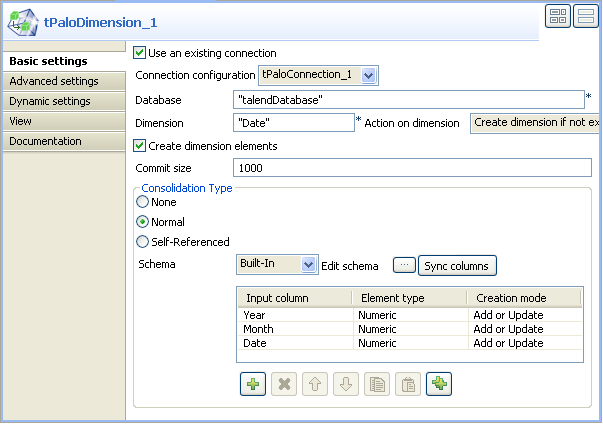This screenshot has height=424, width=603.
Task: Uncheck Use an existing connection
Action: [x=140, y=53]
